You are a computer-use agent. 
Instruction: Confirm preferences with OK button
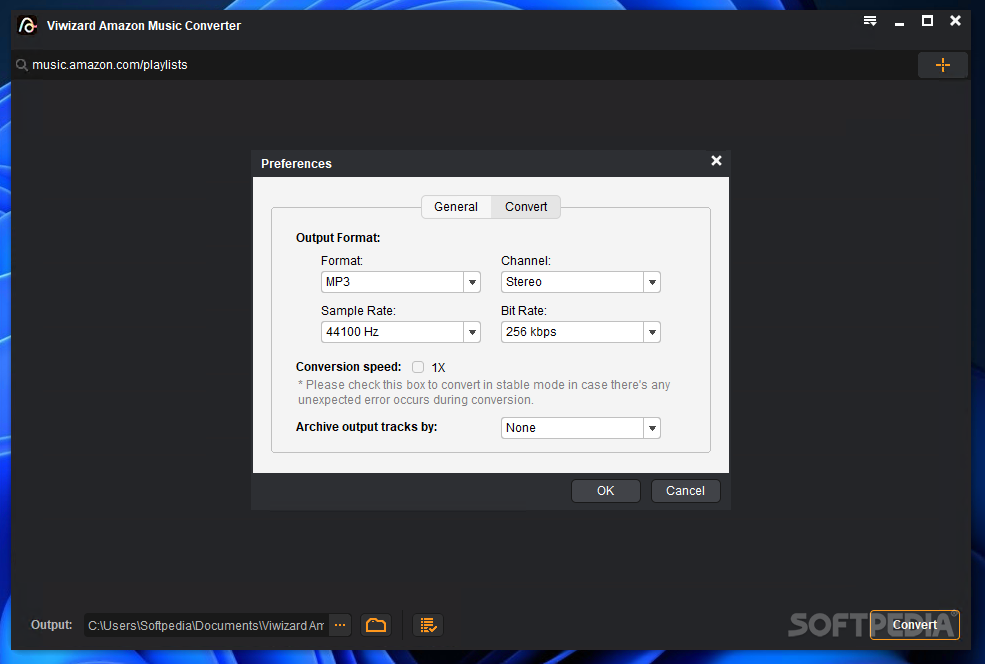tap(606, 491)
